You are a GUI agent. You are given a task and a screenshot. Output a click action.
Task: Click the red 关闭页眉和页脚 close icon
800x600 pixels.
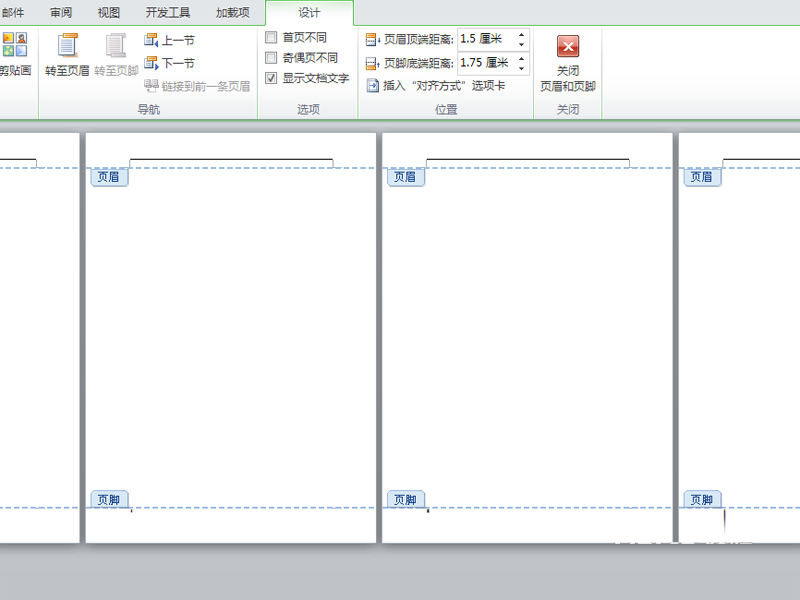click(568, 46)
